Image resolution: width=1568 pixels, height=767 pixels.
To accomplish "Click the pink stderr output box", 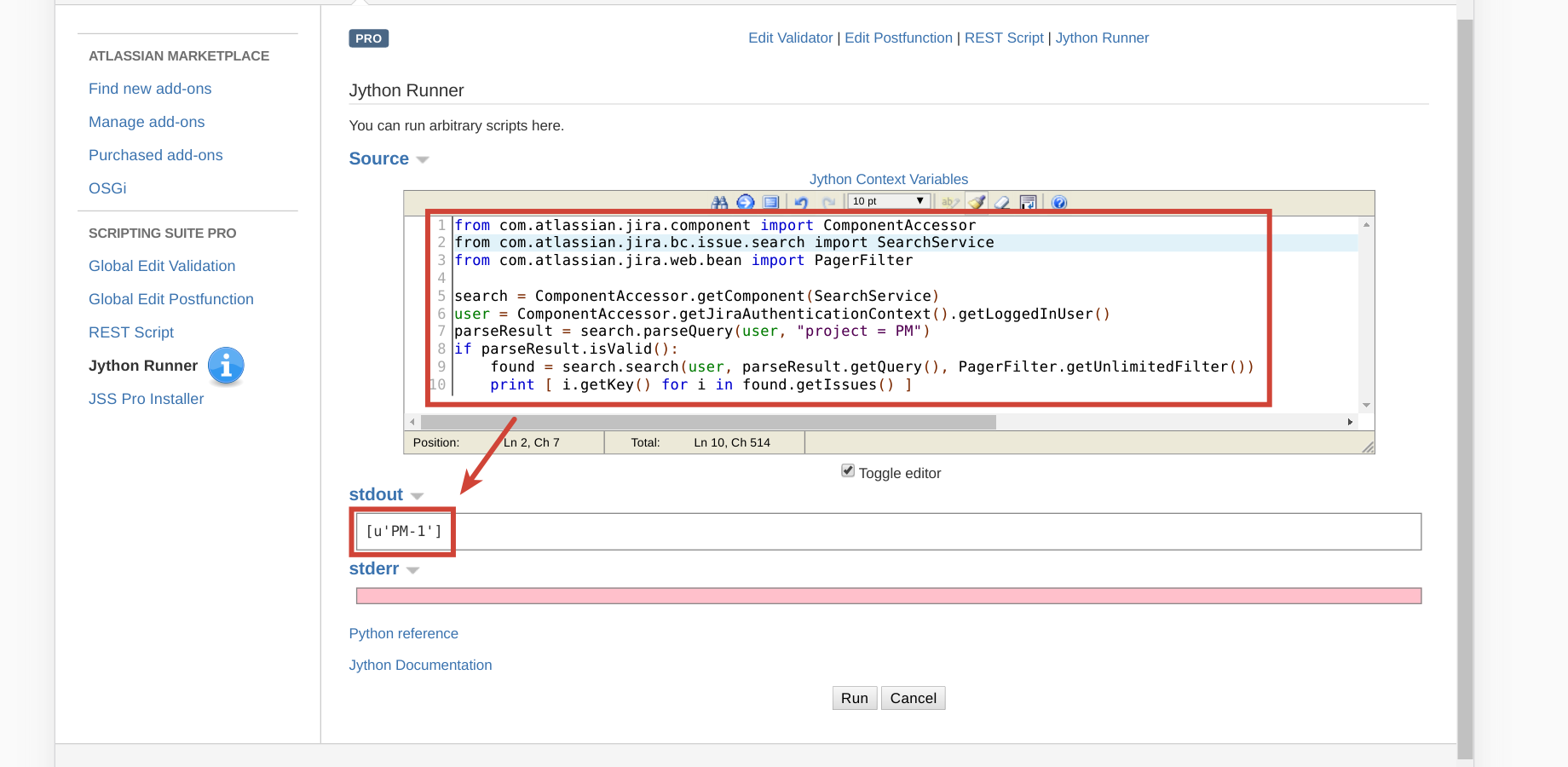I will [x=889, y=596].
